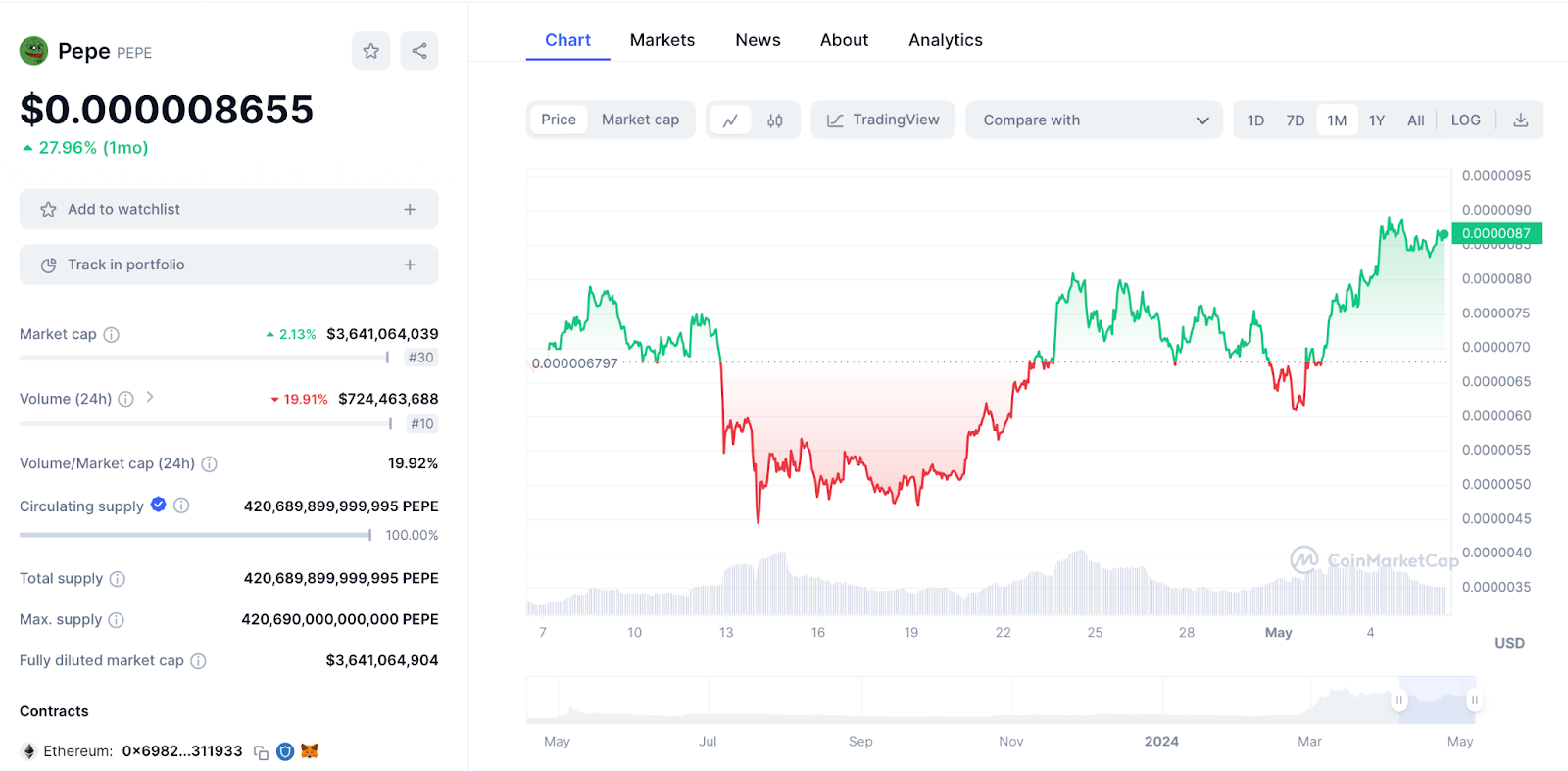Image resolution: width=1568 pixels, height=771 pixels.
Task: Click the left handle of the range selector
Action: tap(1399, 699)
